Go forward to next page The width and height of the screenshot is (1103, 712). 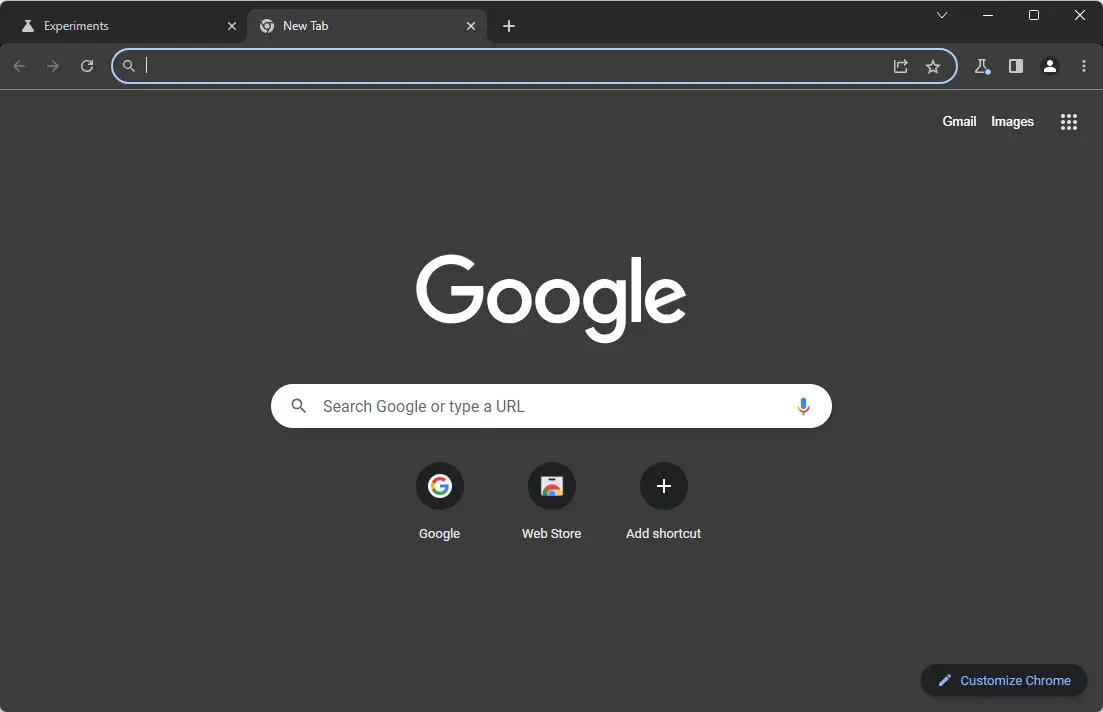click(53, 66)
